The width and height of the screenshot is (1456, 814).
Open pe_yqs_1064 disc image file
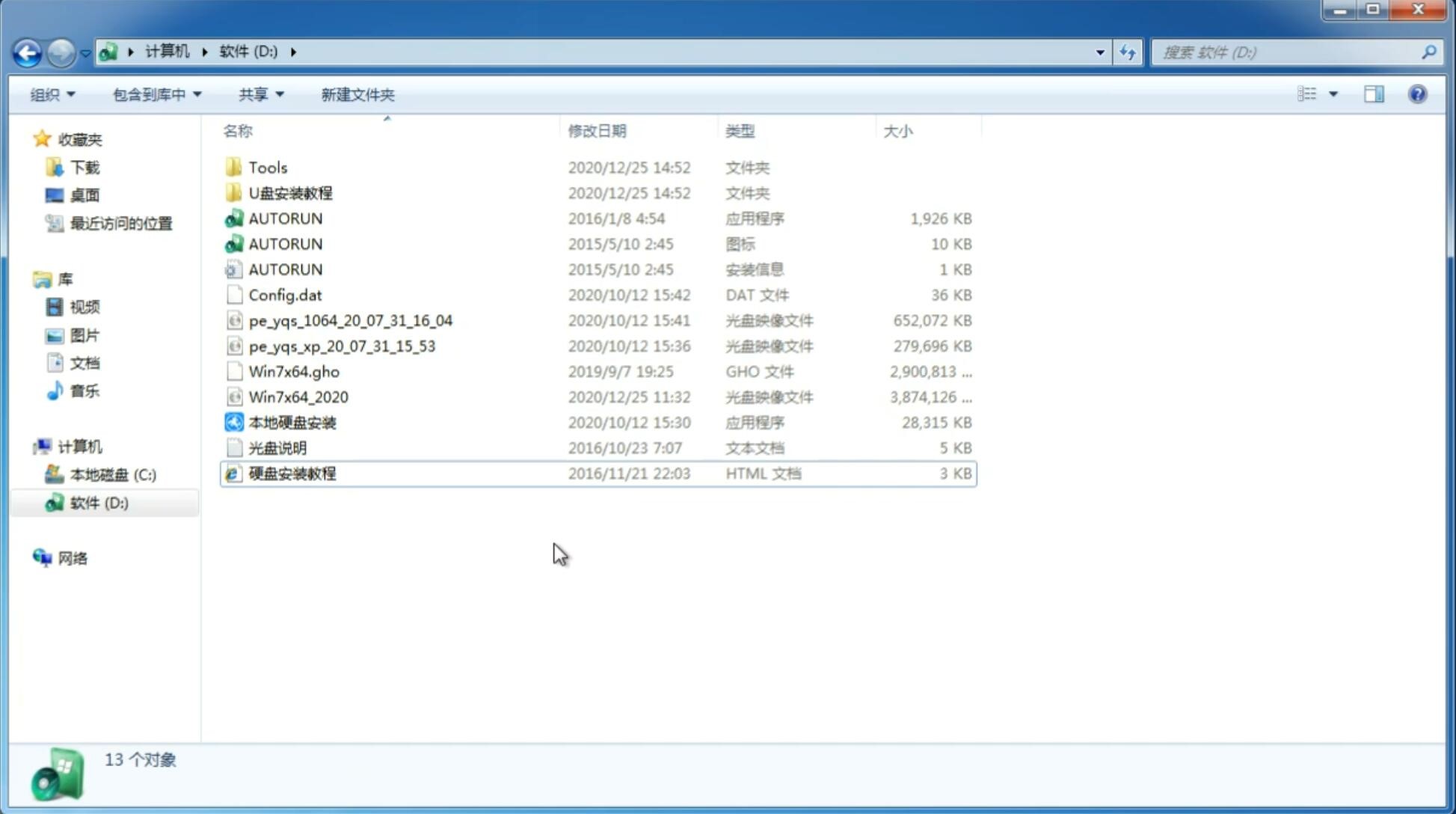(350, 320)
